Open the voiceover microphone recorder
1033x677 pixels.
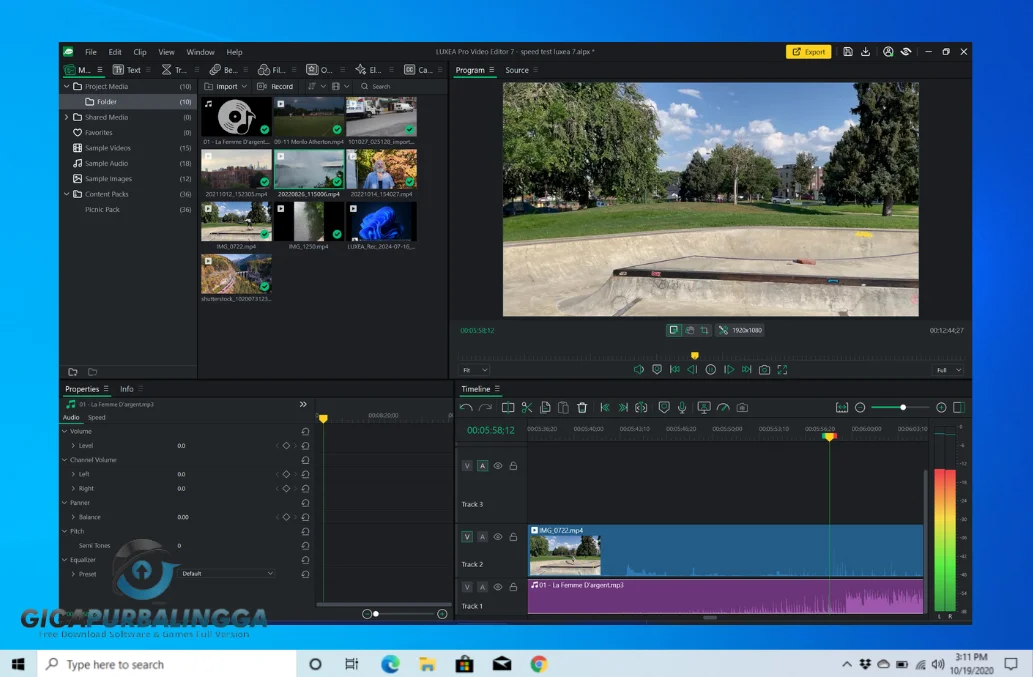pos(683,407)
